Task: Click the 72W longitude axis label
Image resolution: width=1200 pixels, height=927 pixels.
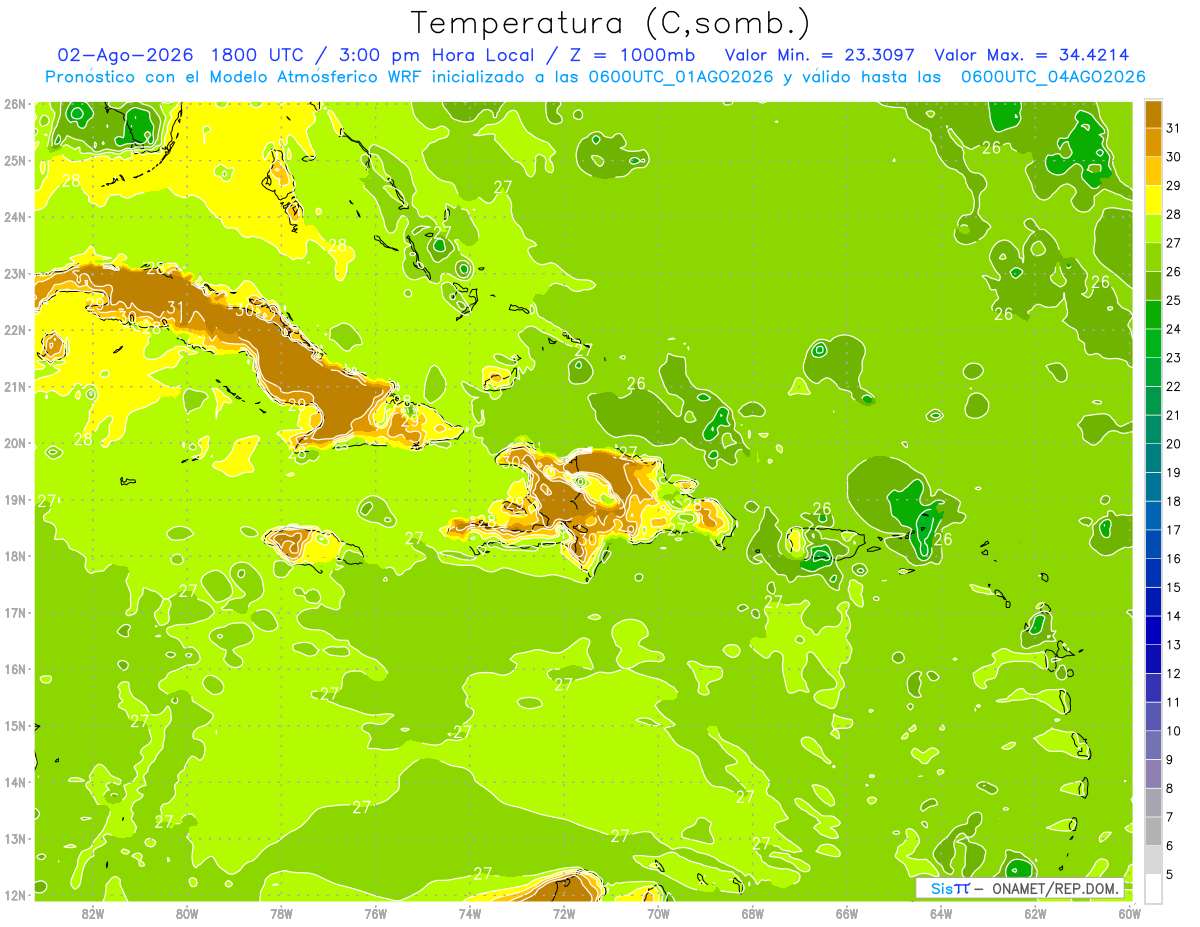Action: pyautogui.click(x=564, y=913)
